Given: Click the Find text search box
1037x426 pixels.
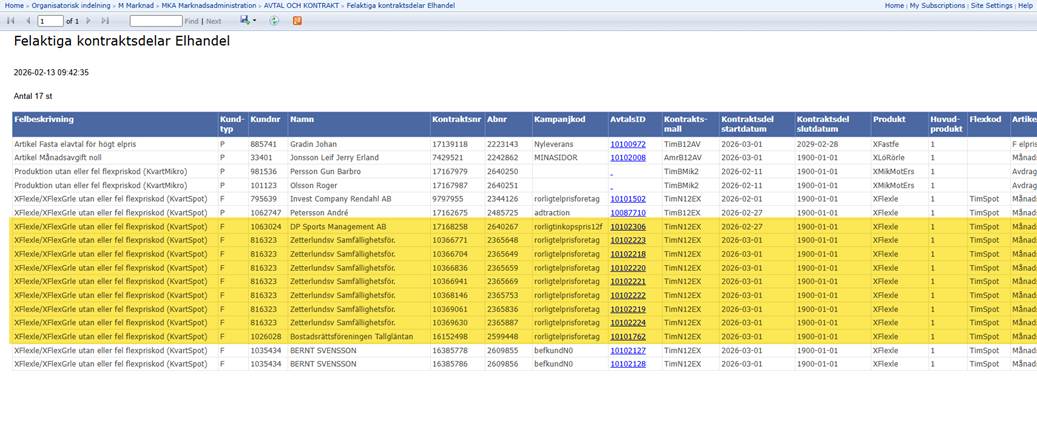Looking at the screenshot, I should click(156, 21).
